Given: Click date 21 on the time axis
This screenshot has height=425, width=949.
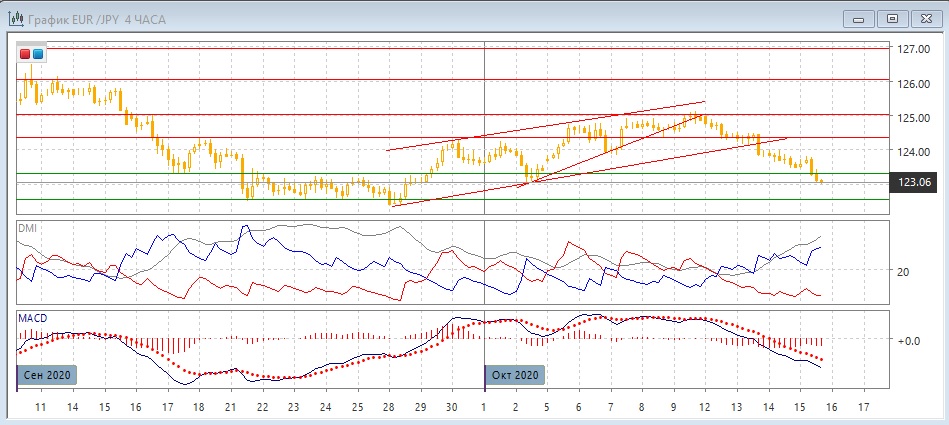Looking at the screenshot, I should pyautogui.click(x=230, y=408).
